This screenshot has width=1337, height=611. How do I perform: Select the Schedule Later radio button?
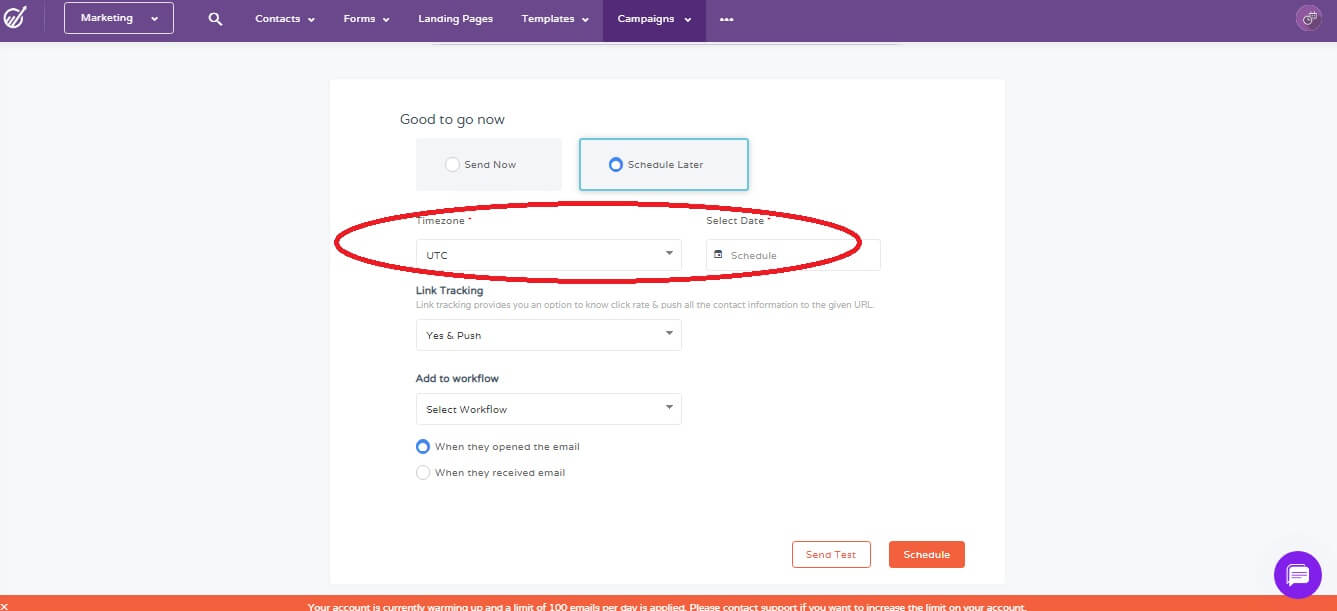click(x=616, y=163)
